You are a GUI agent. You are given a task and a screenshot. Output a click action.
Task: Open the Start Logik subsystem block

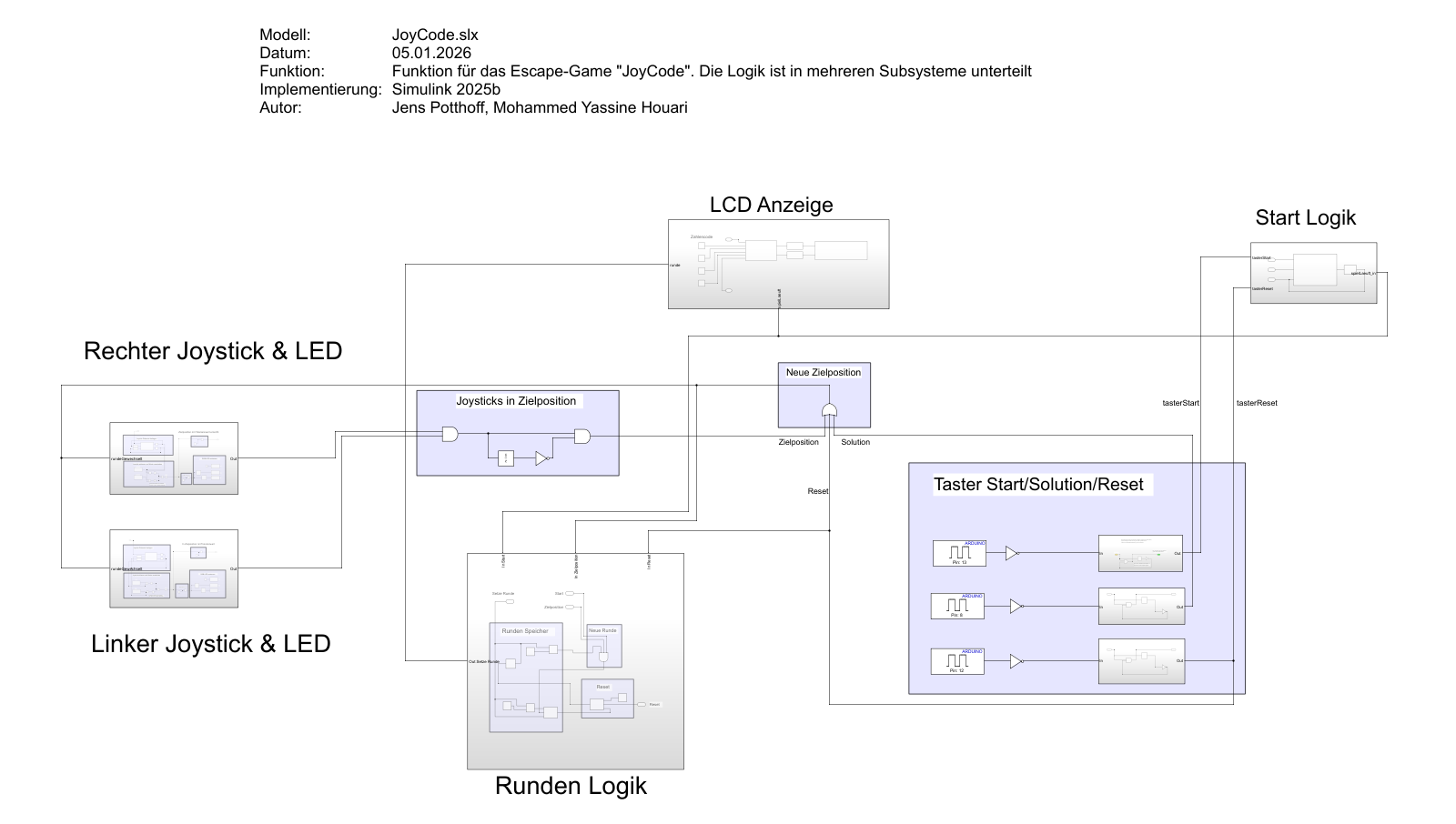pyautogui.click(x=1313, y=272)
